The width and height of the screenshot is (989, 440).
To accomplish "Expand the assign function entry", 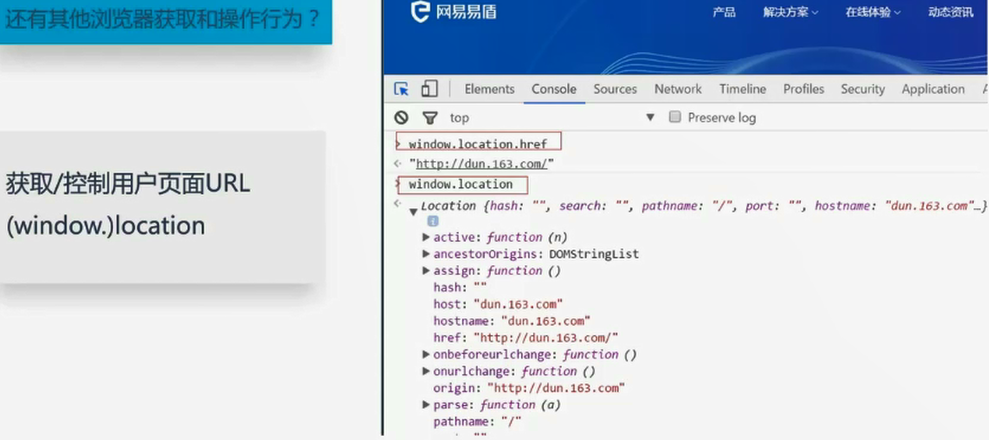I will (426, 271).
